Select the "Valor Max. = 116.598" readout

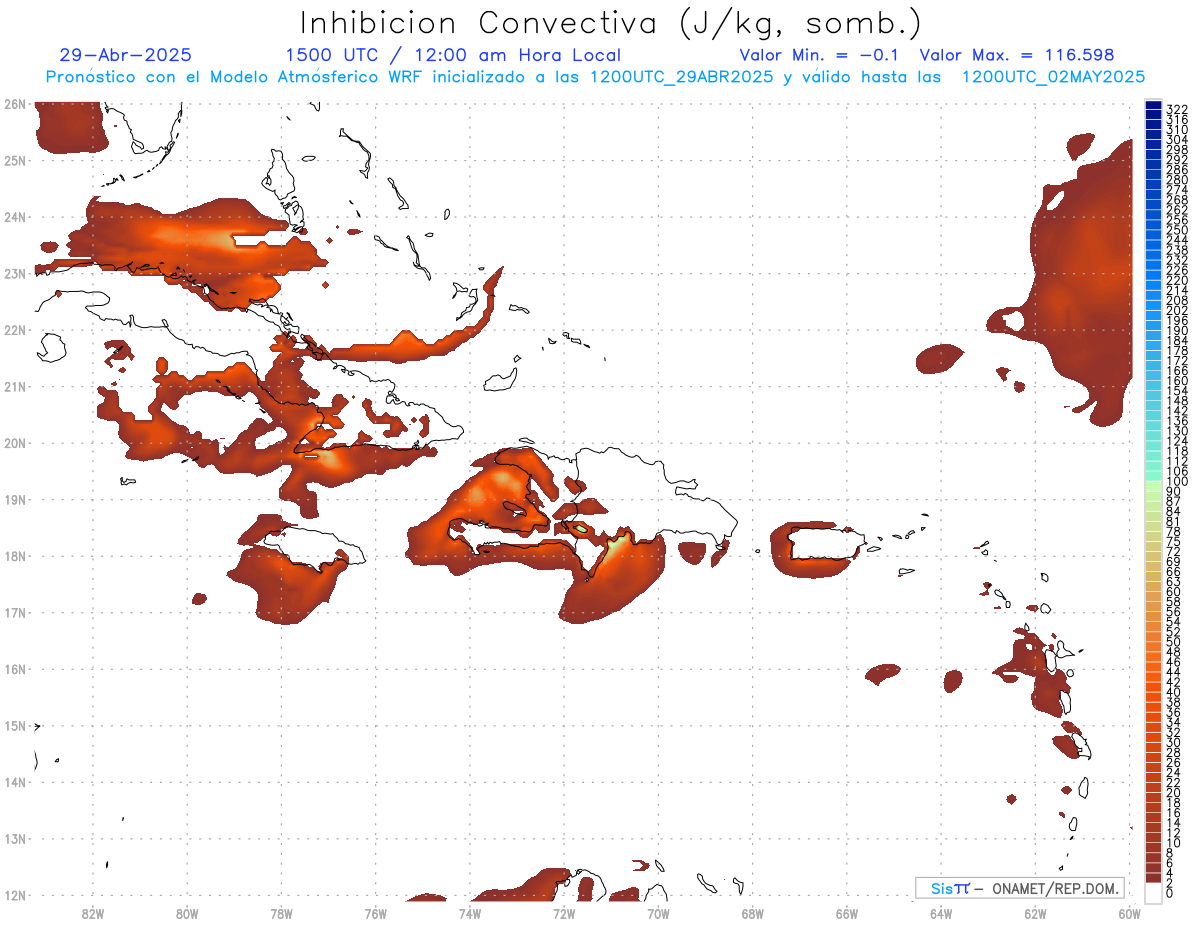coord(1016,55)
